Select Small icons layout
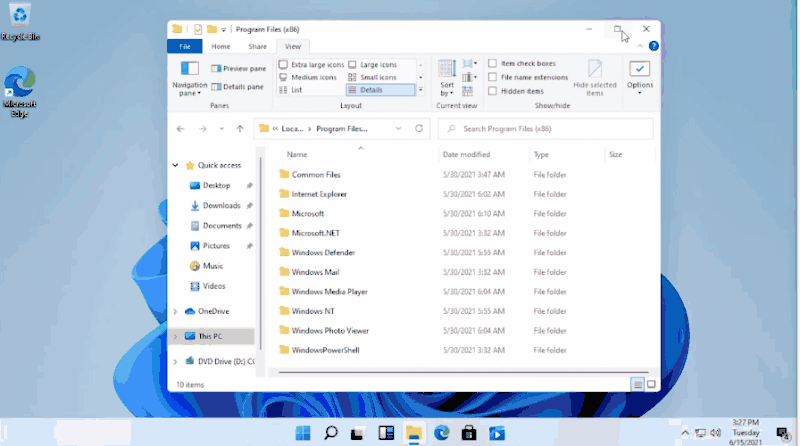The image size is (800, 446). (373, 77)
